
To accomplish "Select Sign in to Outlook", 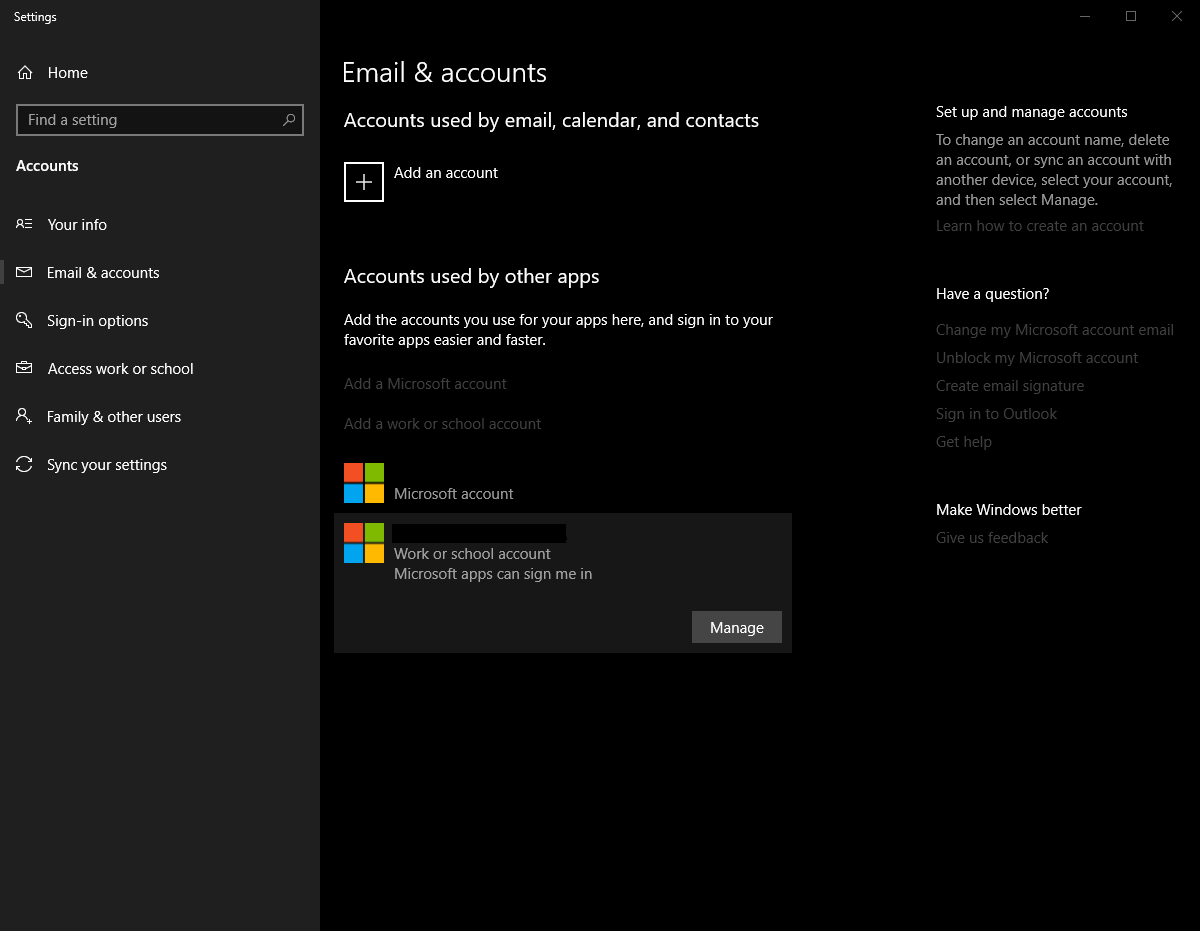I will [996, 413].
